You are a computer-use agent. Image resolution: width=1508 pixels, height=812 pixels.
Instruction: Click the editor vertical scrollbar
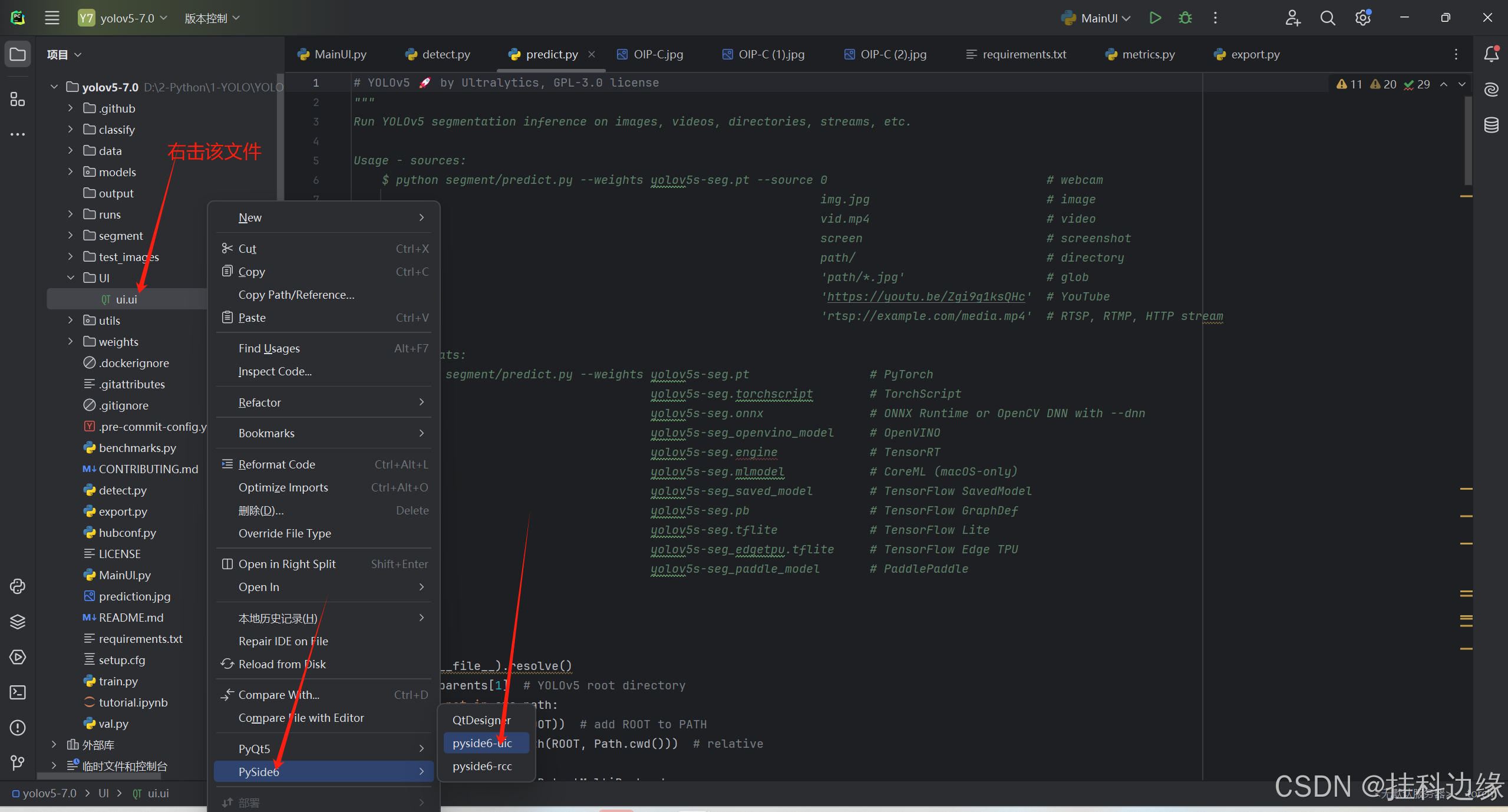(1468, 141)
